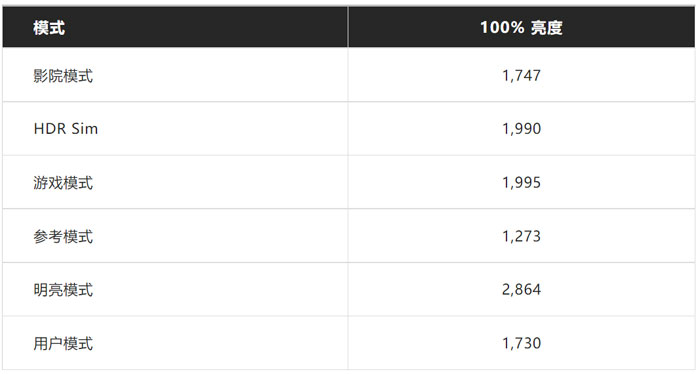The image size is (700, 374).
Task: Click the 模式 column header
Action: tap(49, 28)
